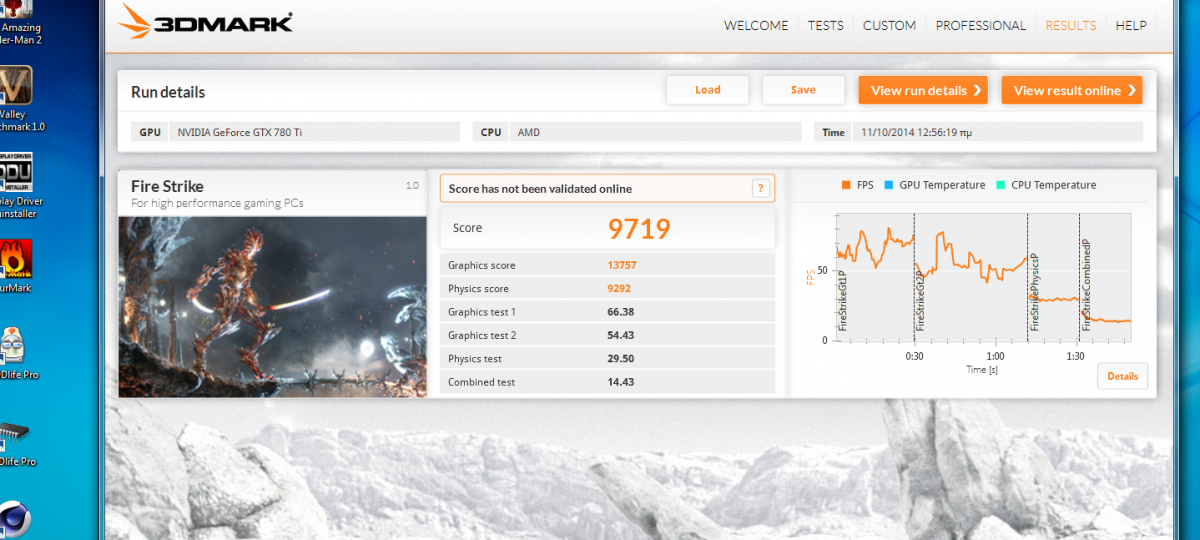Click the Save button
The height and width of the screenshot is (540, 1200).
coord(803,90)
